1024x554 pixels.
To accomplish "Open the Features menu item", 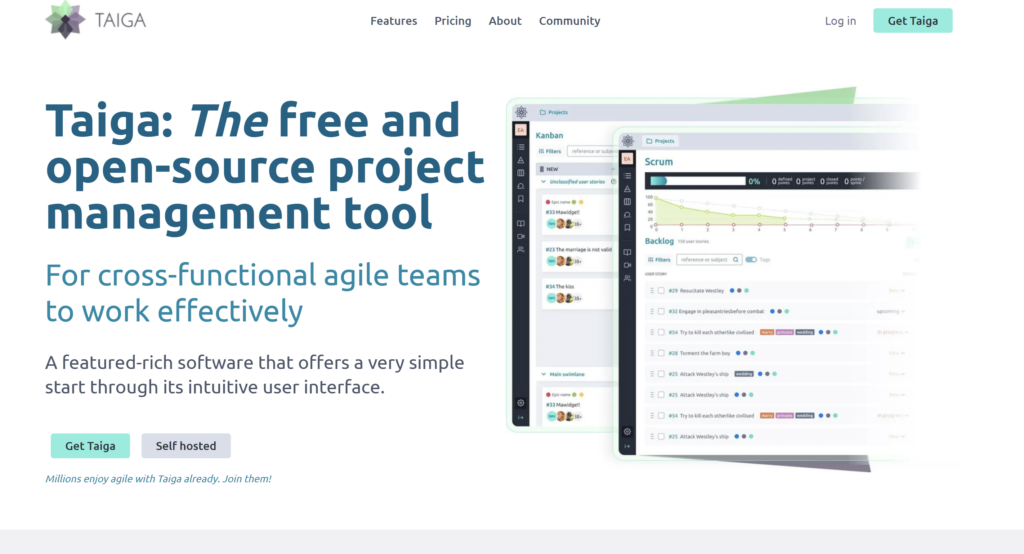I will pos(393,21).
